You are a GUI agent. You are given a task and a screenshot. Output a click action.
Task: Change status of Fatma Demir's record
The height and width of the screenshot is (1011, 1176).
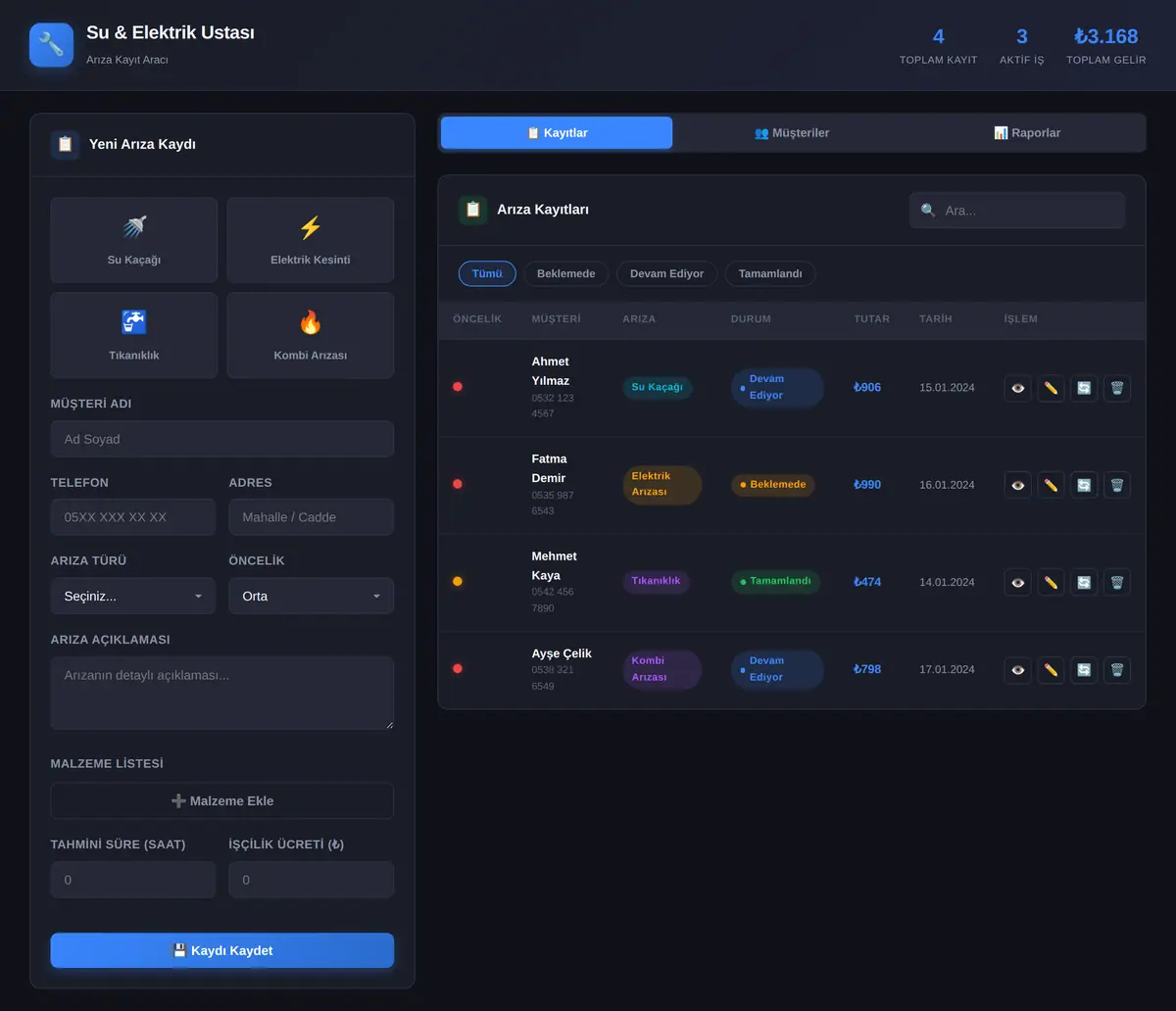click(x=1084, y=485)
